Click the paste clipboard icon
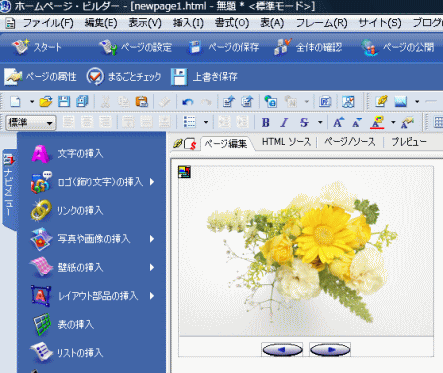The width and height of the screenshot is (443, 373). 141,102
